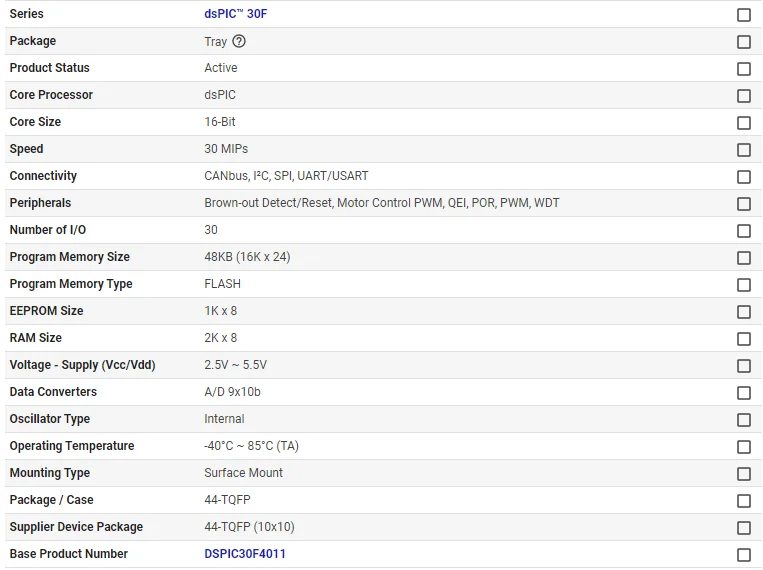This screenshot has height=570, width=763.
Task: Click the 'Supplier Device Package' label
Action: 76,527
